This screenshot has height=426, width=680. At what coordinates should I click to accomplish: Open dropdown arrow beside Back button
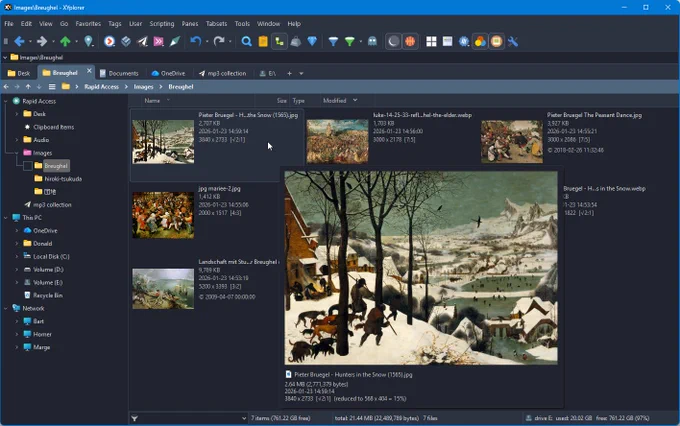(x=30, y=42)
